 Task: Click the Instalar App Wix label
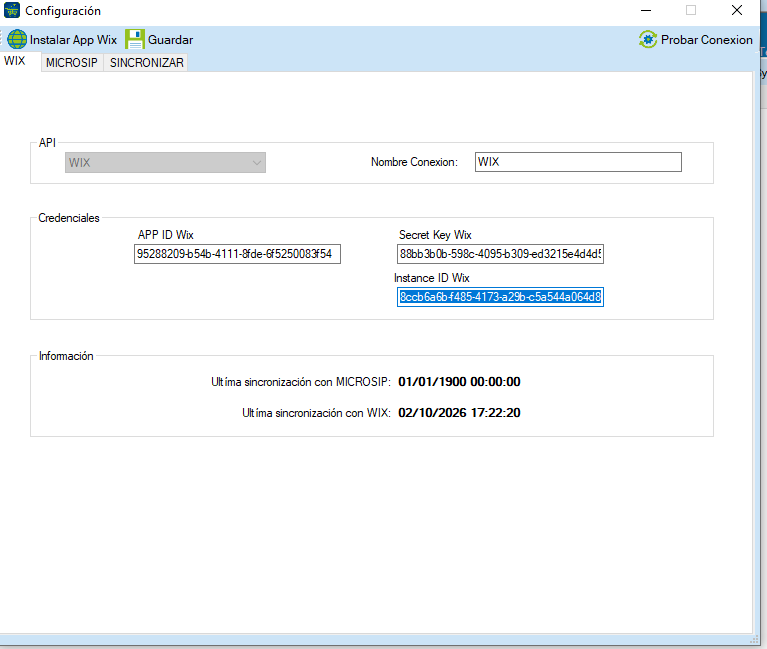pyautogui.click(x=73, y=40)
